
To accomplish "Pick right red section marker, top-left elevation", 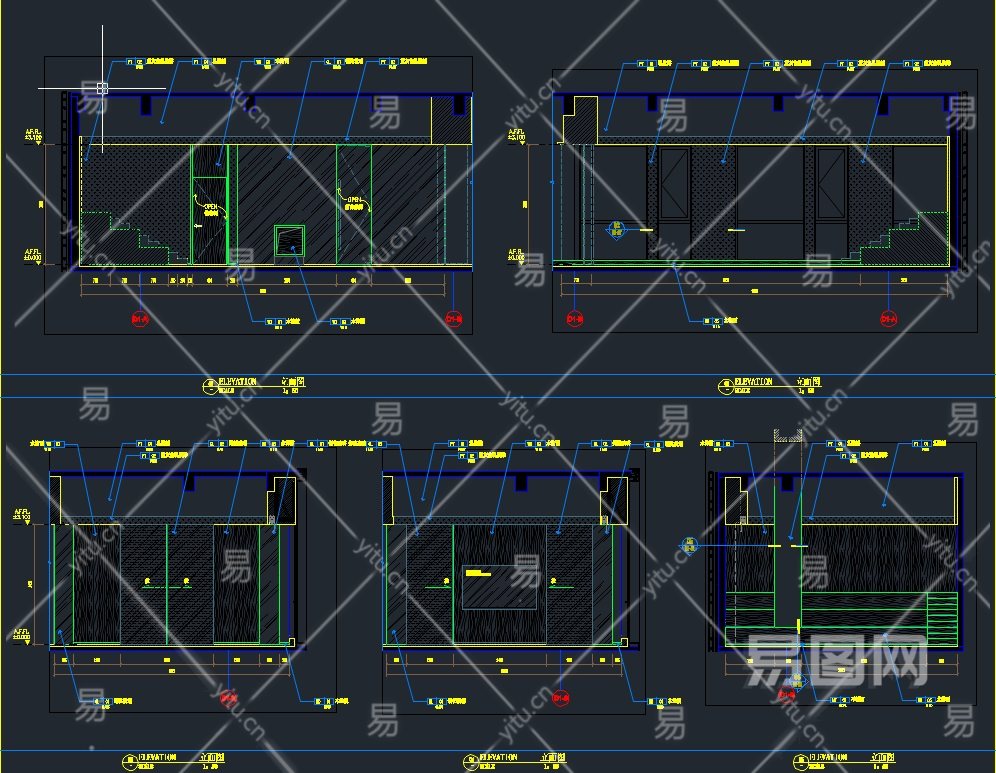I will (x=454, y=319).
